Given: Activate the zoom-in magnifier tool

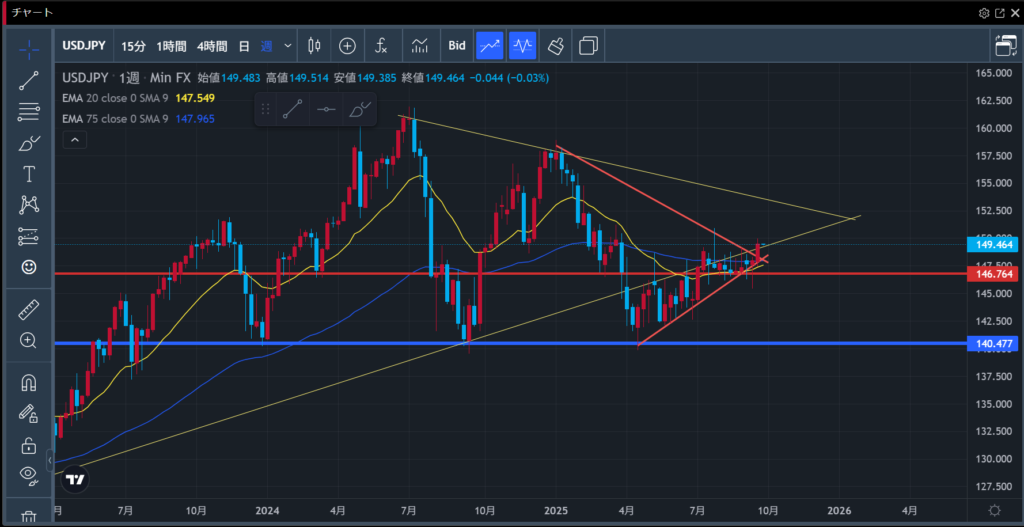Looking at the screenshot, I should tap(29, 341).
